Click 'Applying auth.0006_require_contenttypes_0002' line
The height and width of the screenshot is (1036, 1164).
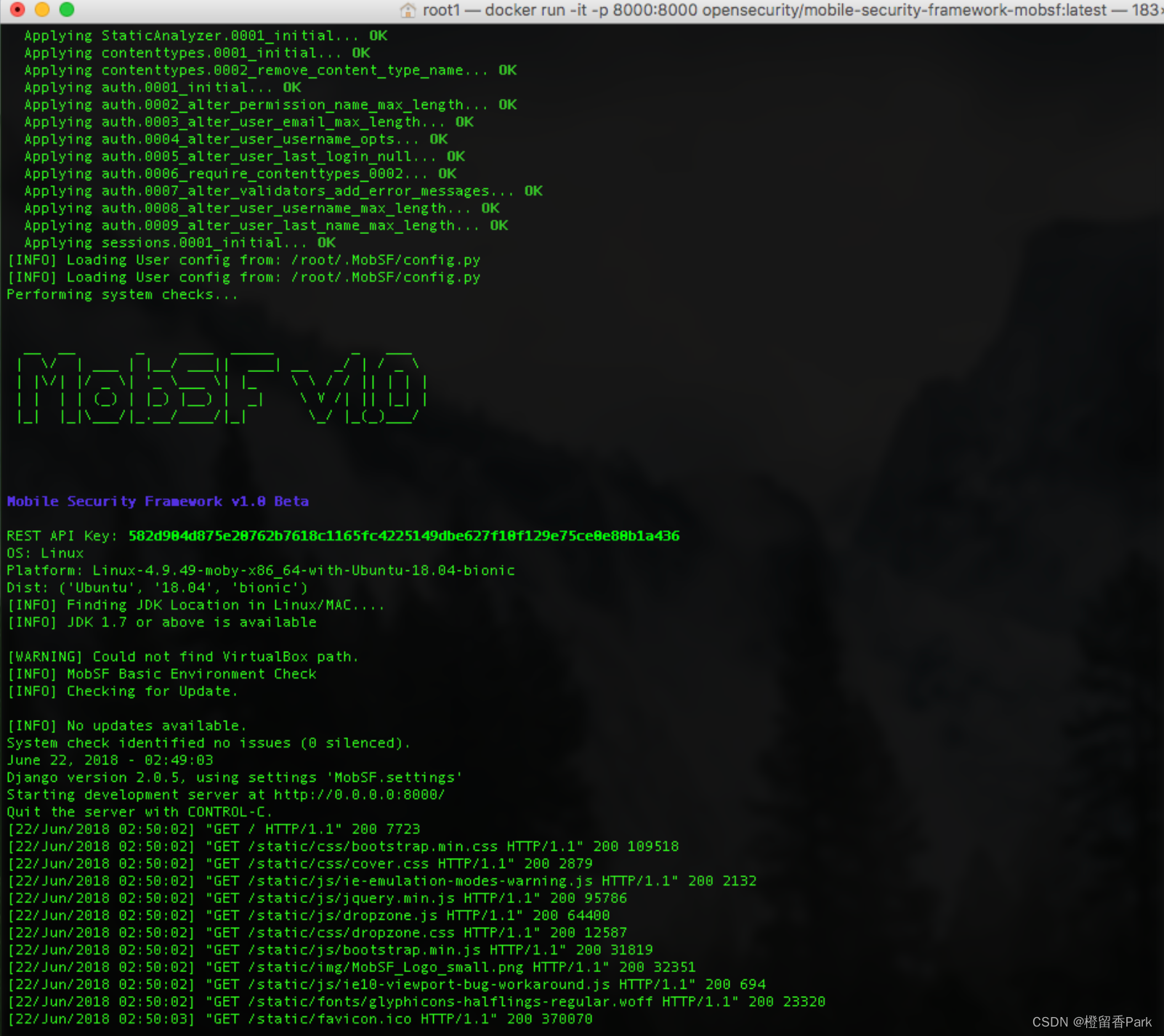click(x=241, y=174)
